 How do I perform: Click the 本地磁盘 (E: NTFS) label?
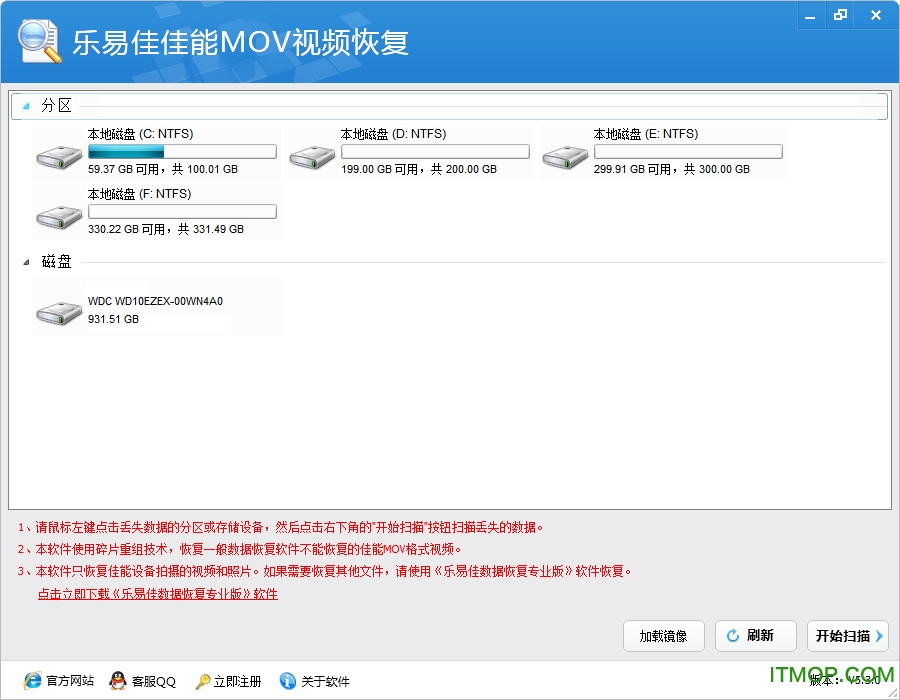click(646, 134)
